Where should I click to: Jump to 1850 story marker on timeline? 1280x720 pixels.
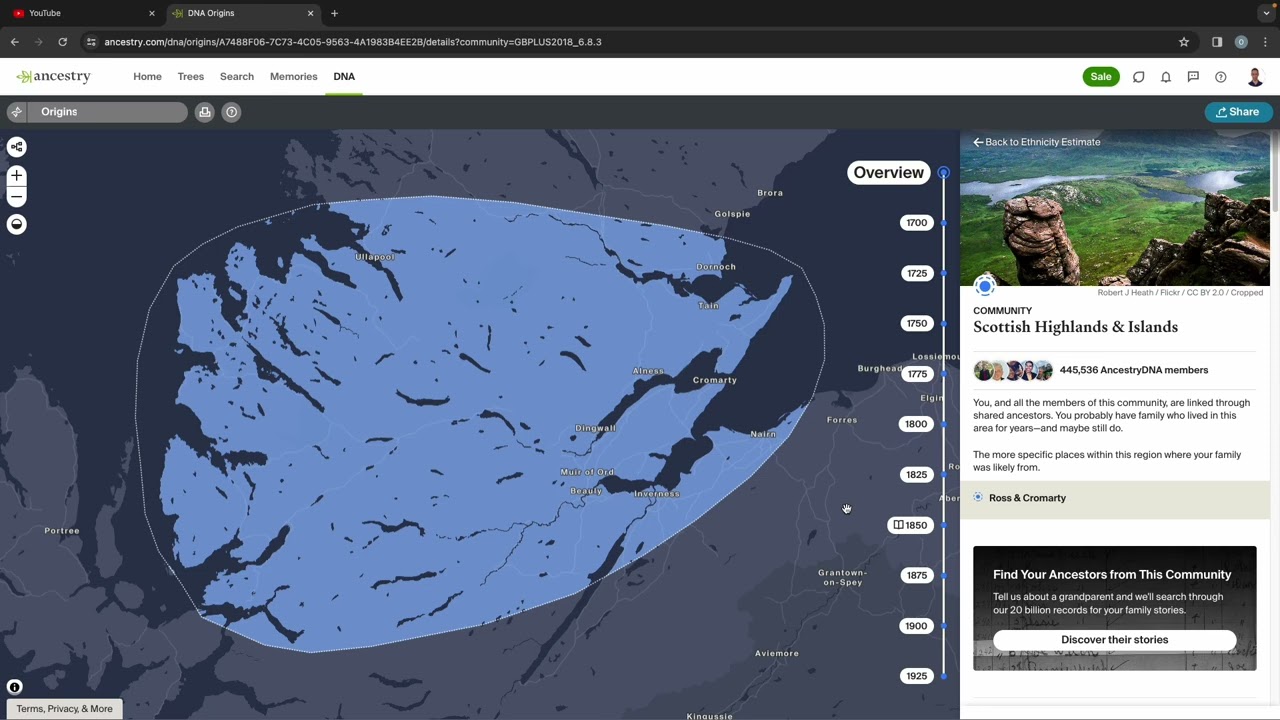[x=911, y=525]
